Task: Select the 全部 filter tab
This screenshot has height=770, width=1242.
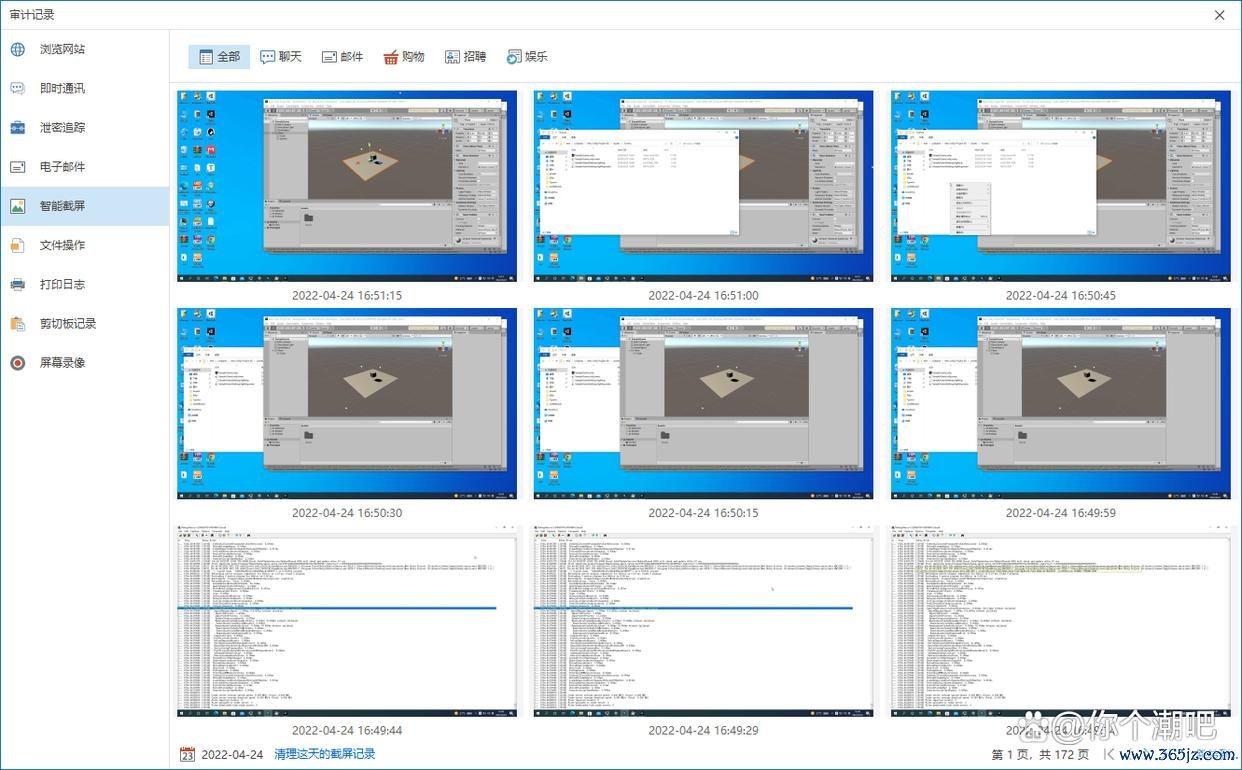Action: coord(219,57)
